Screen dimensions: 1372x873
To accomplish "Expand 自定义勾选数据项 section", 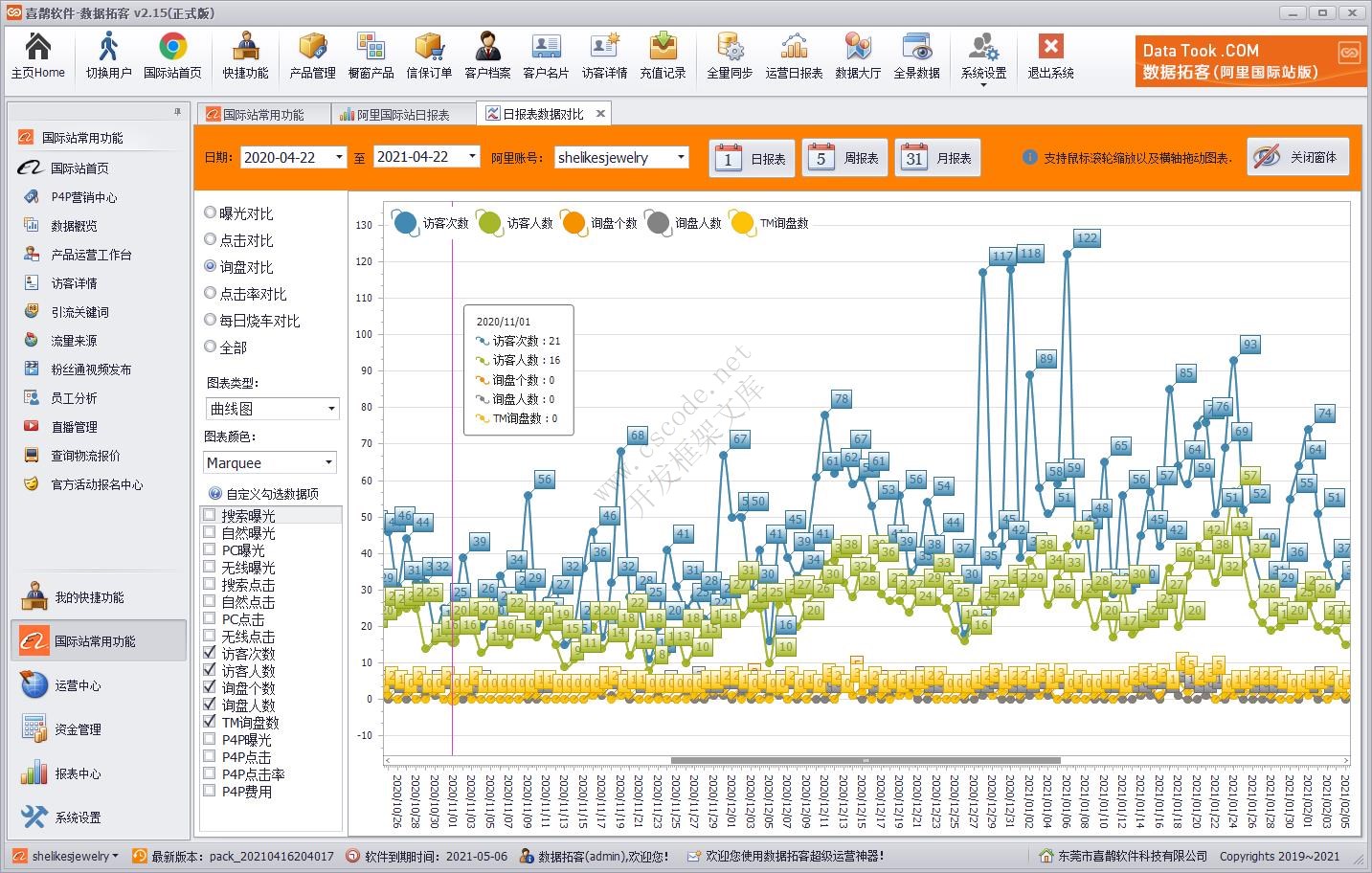I will 263,494.
